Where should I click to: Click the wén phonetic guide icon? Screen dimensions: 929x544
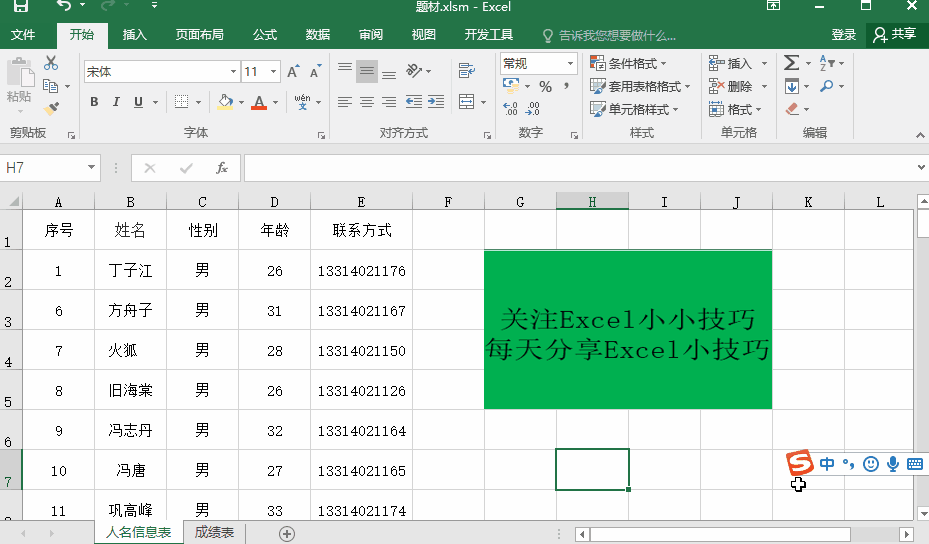[302, 102]
